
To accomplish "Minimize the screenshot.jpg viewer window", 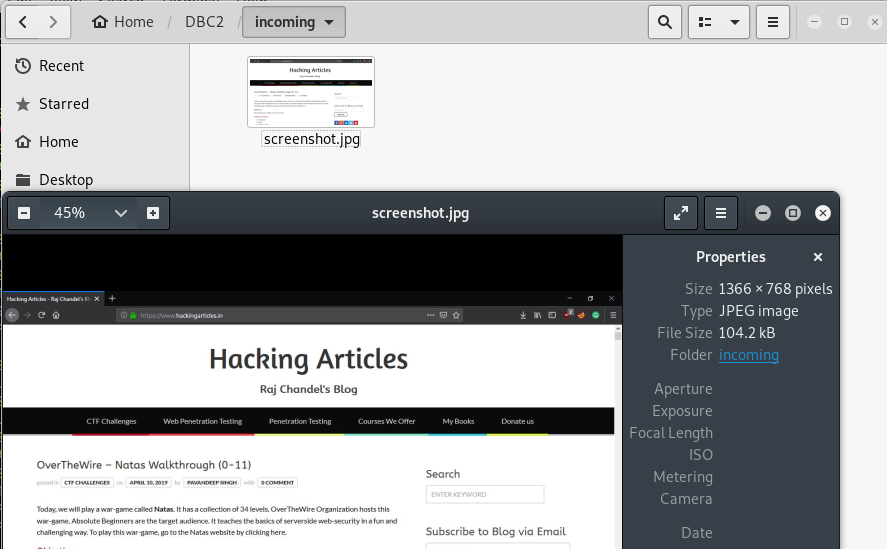I will click(763, 213).
